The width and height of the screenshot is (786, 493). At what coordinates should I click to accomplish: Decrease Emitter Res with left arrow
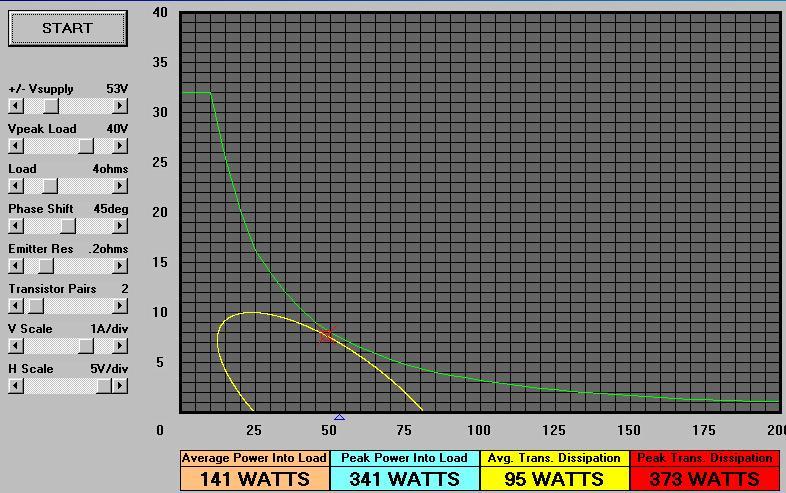16,266
